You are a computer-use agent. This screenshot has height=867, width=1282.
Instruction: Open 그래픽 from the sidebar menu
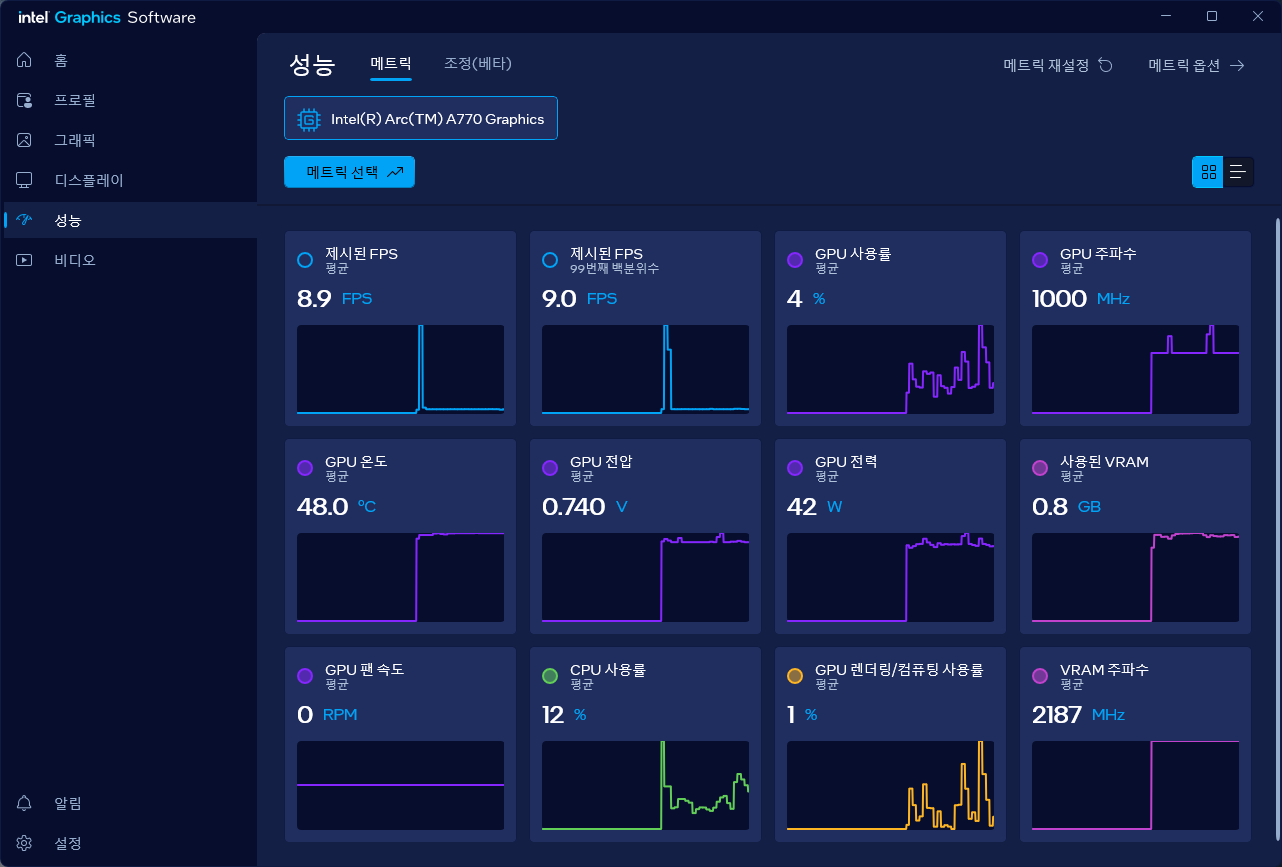[75, 140]
